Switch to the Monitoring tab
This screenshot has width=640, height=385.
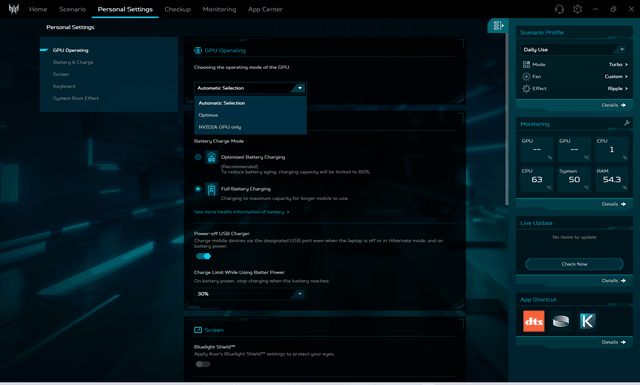point(219,9)
